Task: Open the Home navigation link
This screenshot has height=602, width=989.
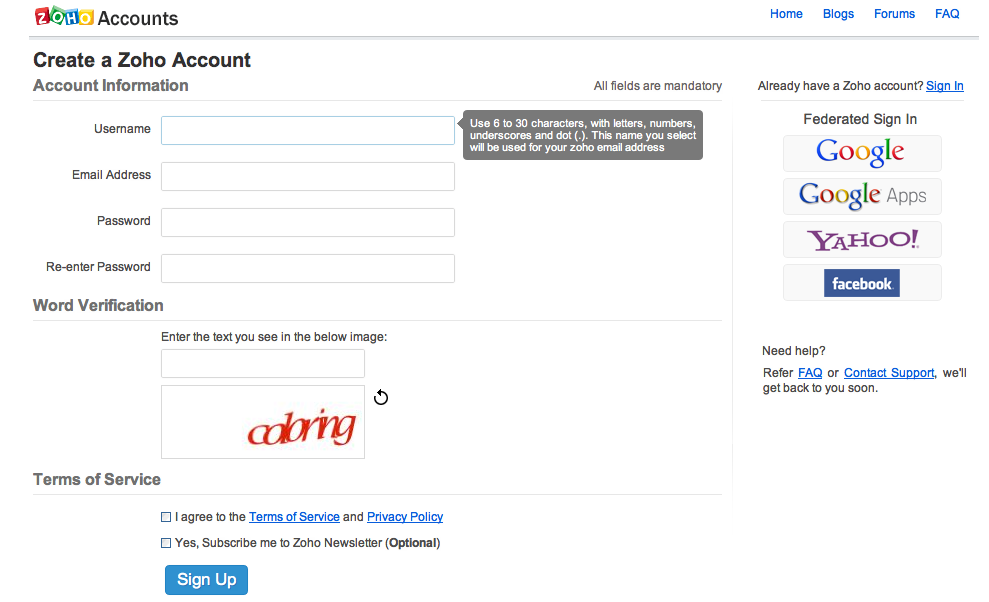Action: point(786,14)
